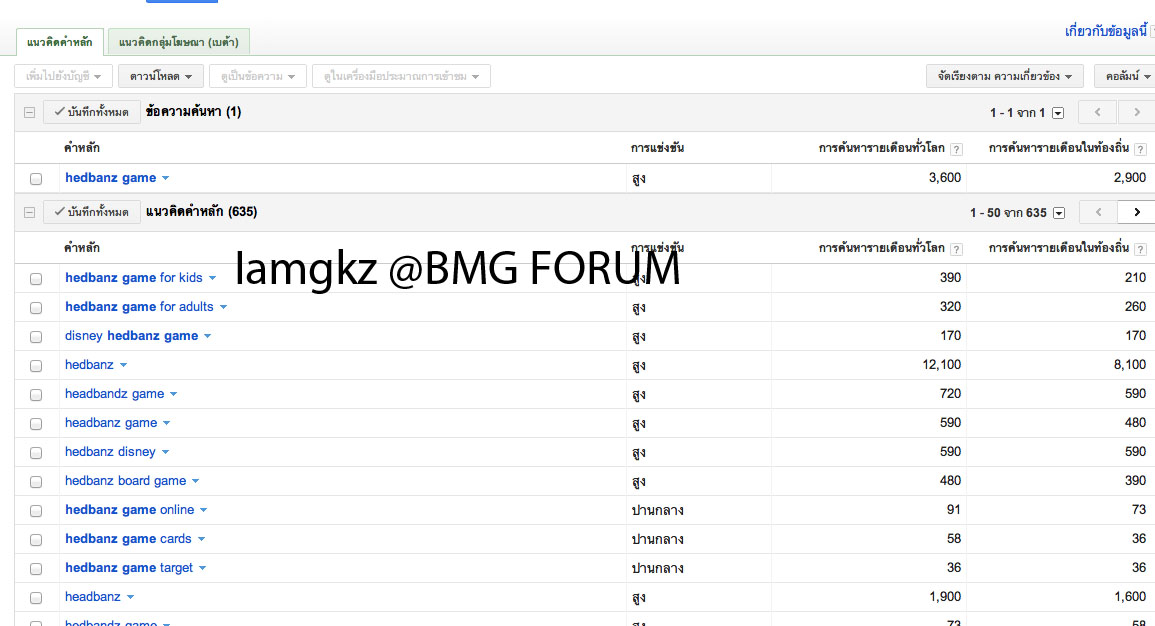Open arrow menu next to hedbanz disney
Screen dimensions: 1155x626
pos(165,452)
